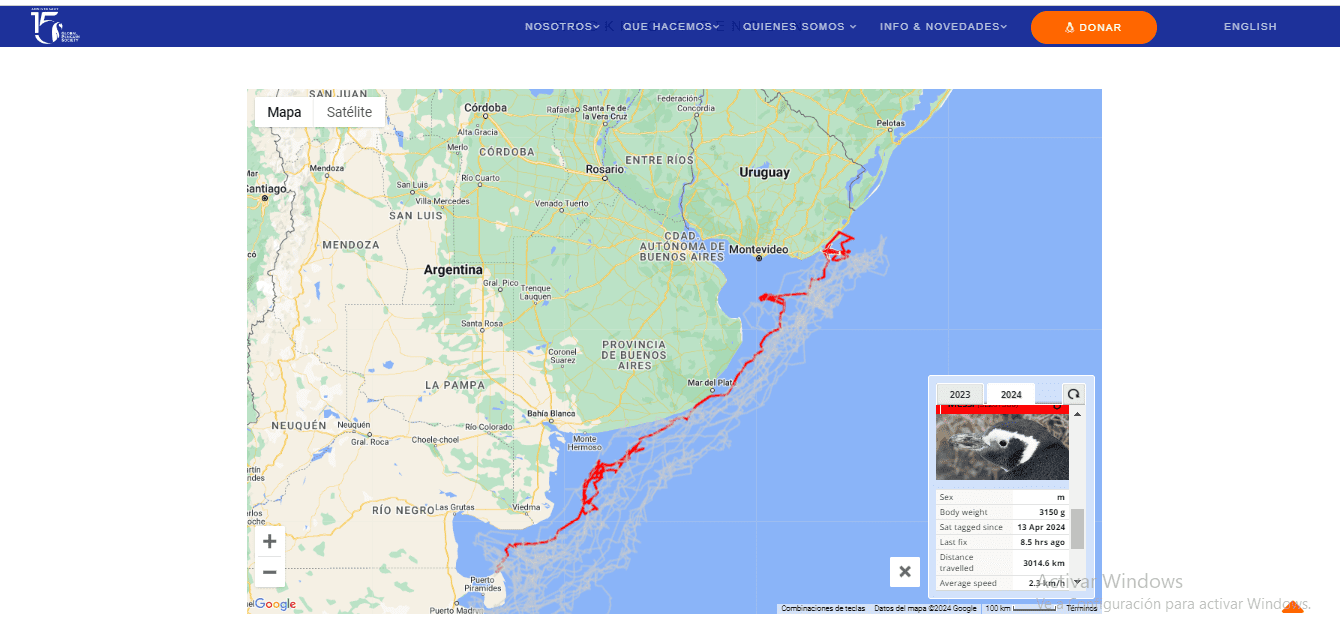Image resolution: width=1340 pixels, height=633 pixels.
Task: Switch the site language to ENGLISH
Action: (x=1250, y=27)
